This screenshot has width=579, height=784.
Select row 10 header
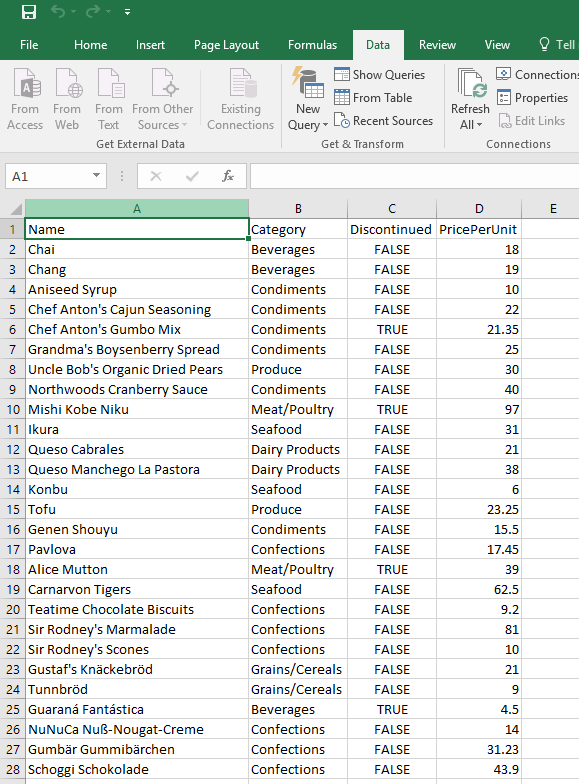(12, 410)
